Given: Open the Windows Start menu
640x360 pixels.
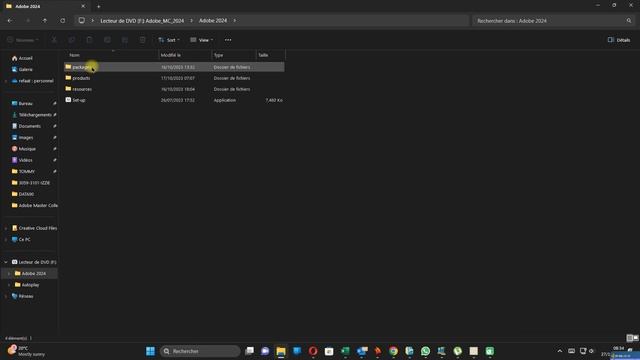Looking at the screenshot, I should tap(150, 351).
